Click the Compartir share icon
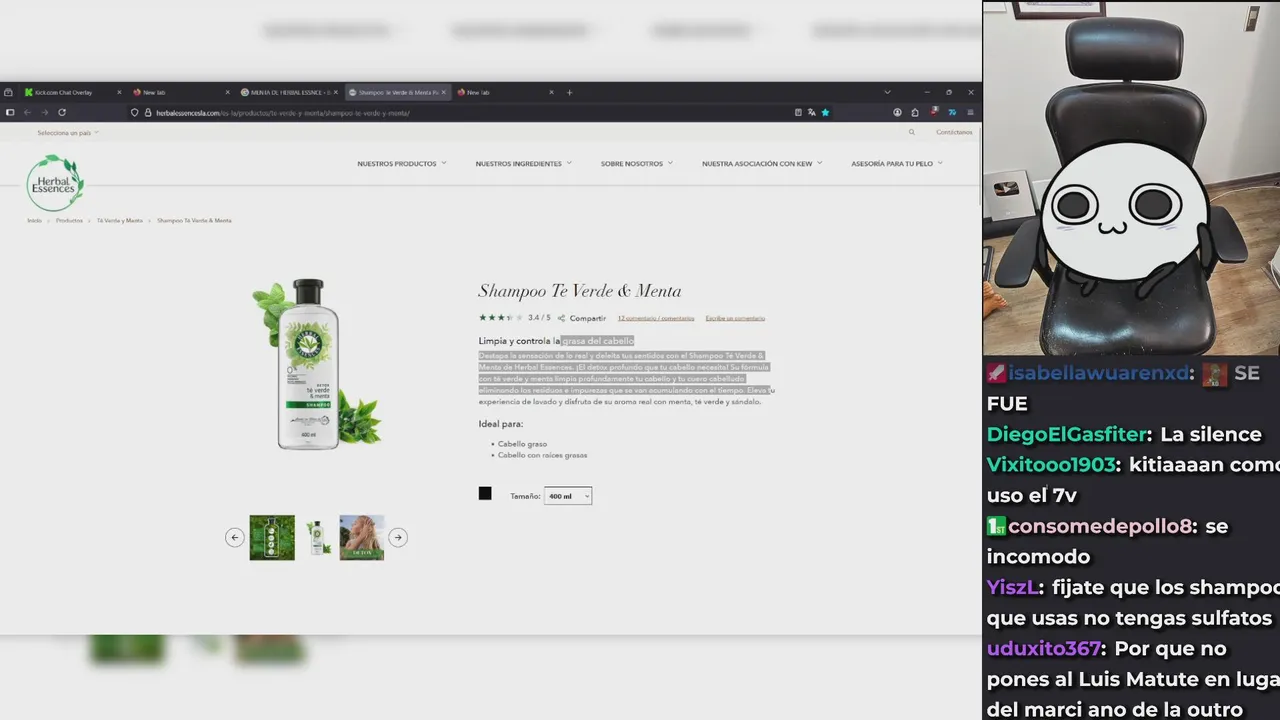1280x720 pixels. 561,318
